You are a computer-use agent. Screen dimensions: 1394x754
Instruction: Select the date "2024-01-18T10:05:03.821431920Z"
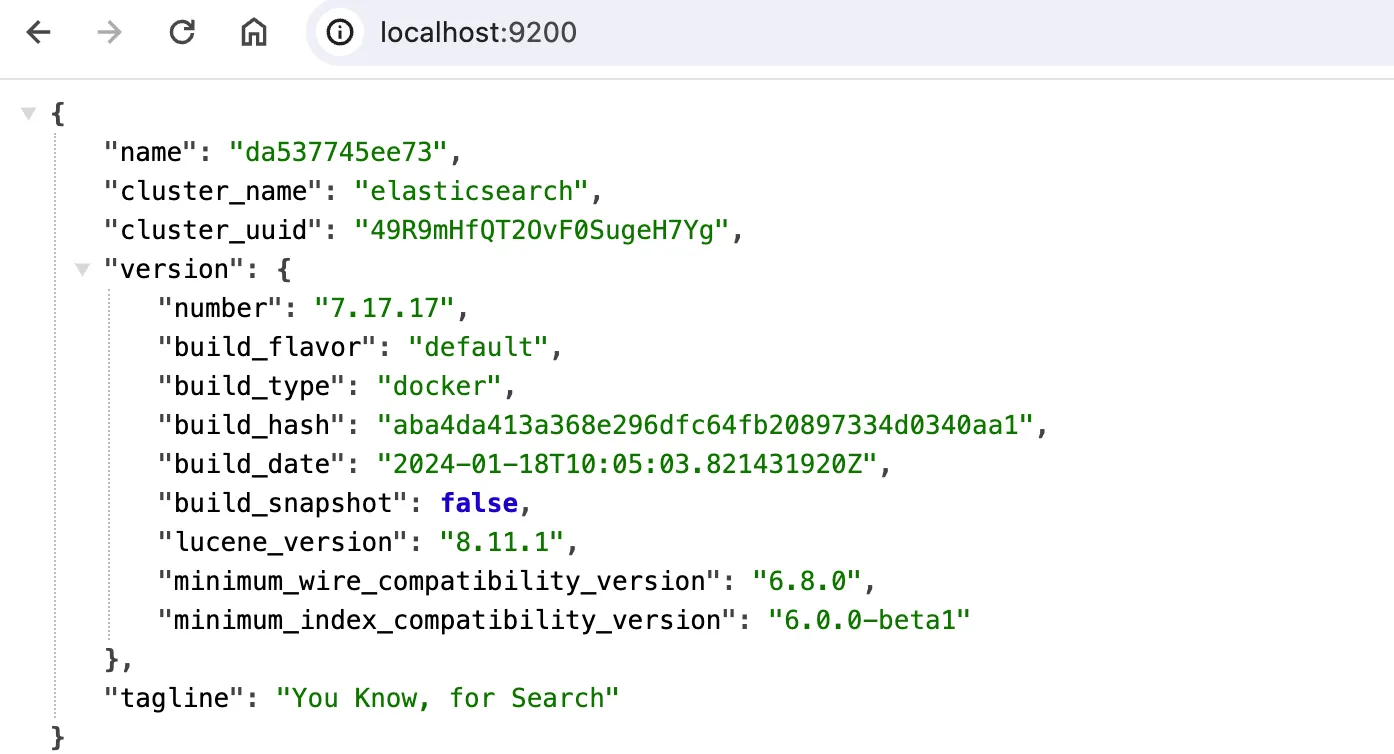click(x=627, y=464)
